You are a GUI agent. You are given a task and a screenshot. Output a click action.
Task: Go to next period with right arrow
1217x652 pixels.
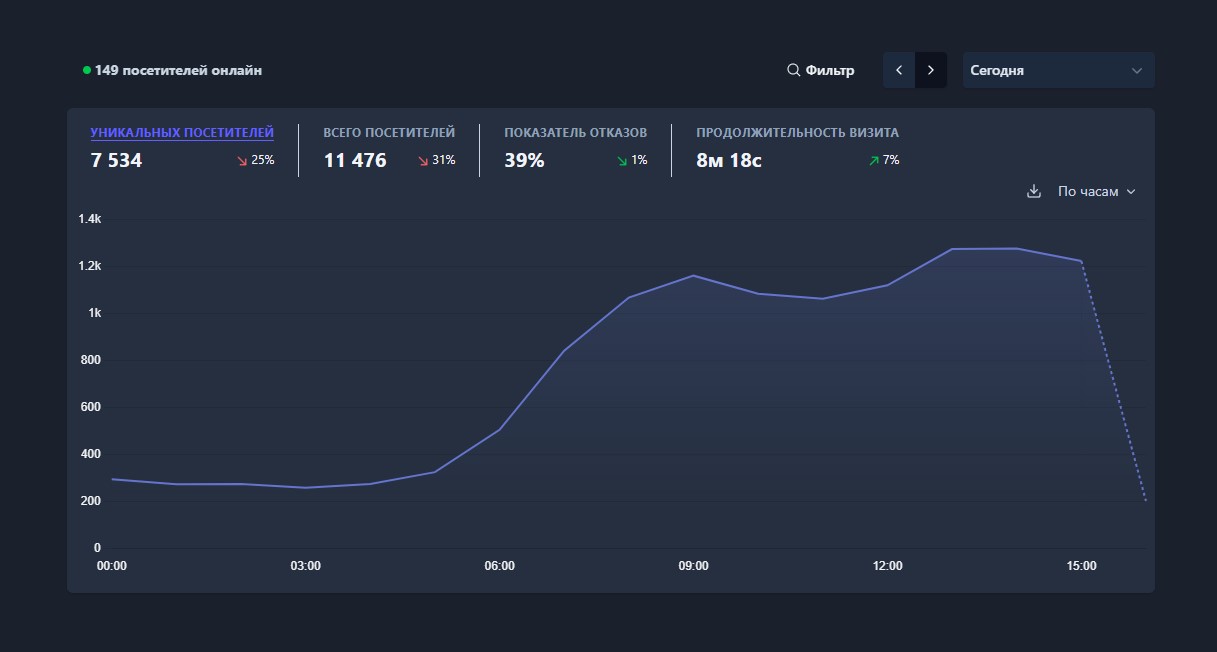coord(931,71)
